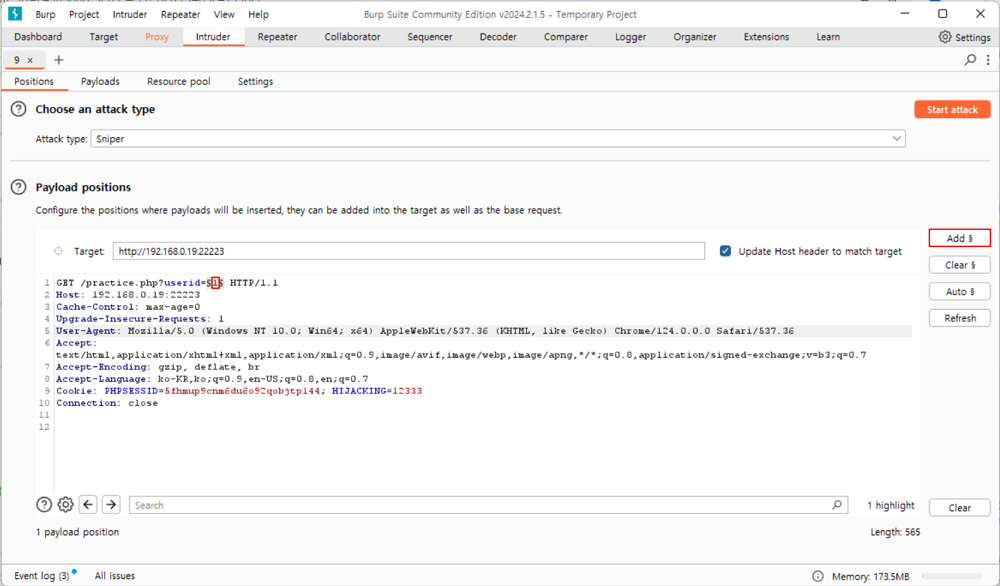Open the Extensions tab
The width and height of the screenshot is (1000, 586).
point(766,37)
